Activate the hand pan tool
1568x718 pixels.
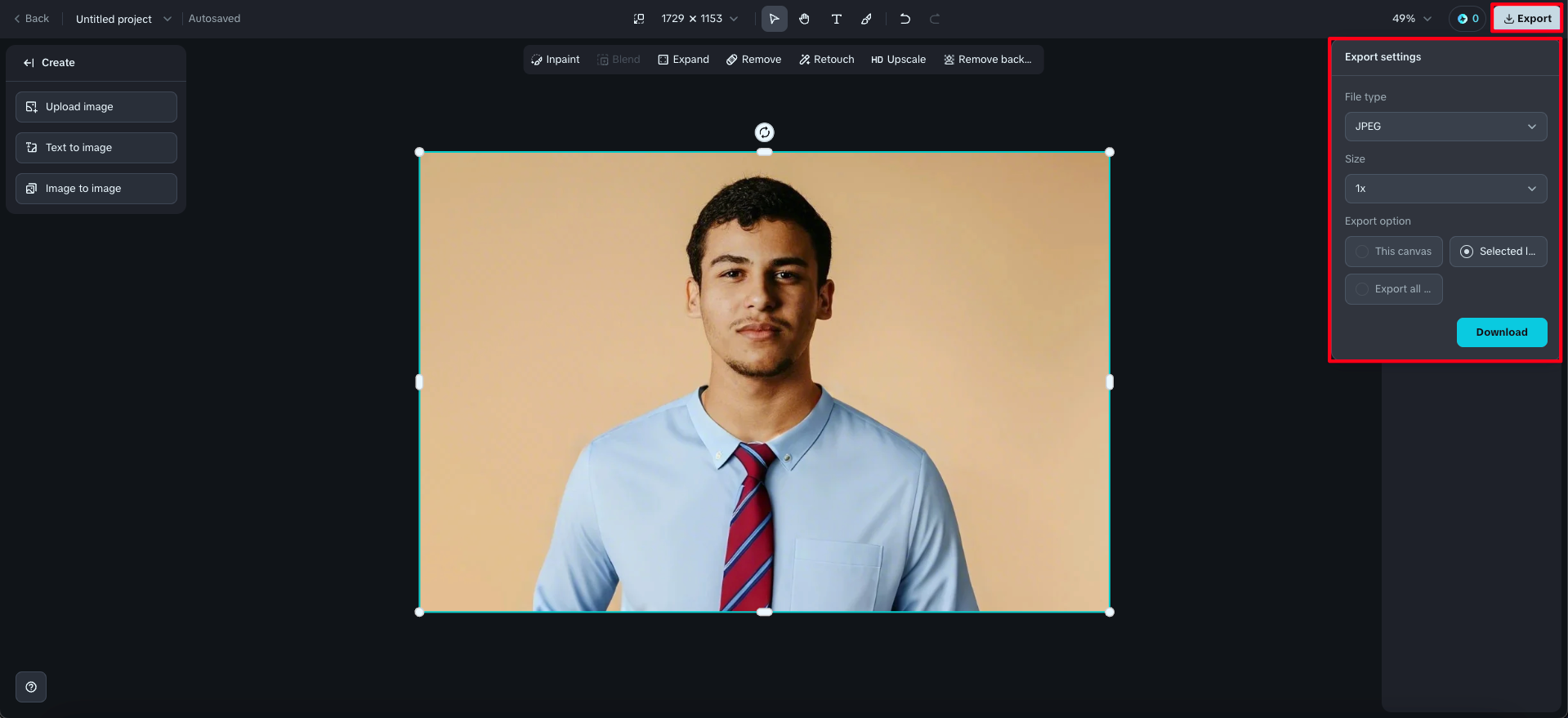click(x=805, y=19)
